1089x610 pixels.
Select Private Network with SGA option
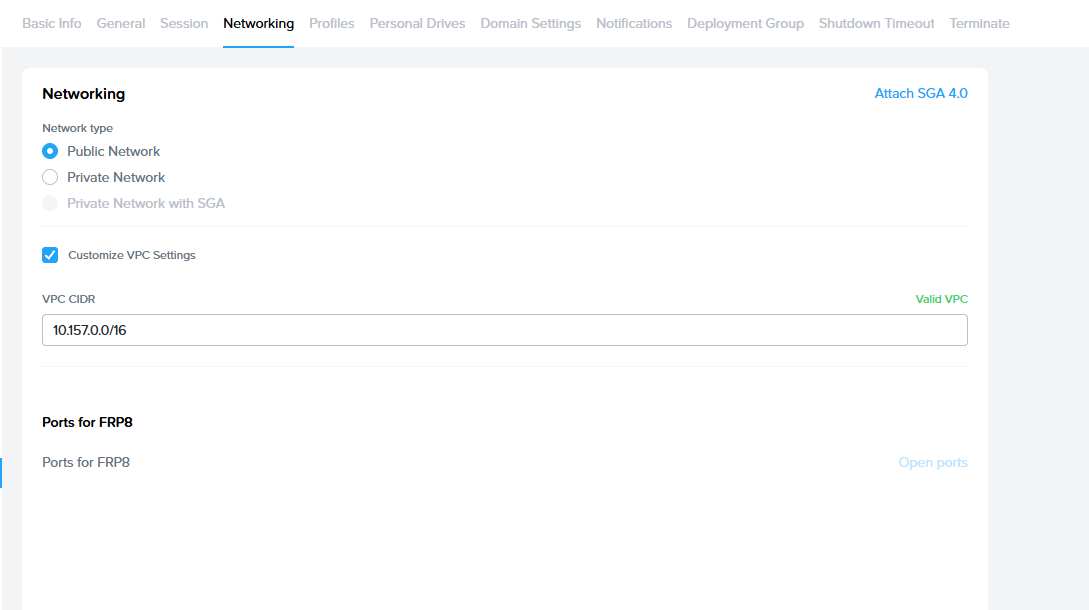[x=50, y=203]
